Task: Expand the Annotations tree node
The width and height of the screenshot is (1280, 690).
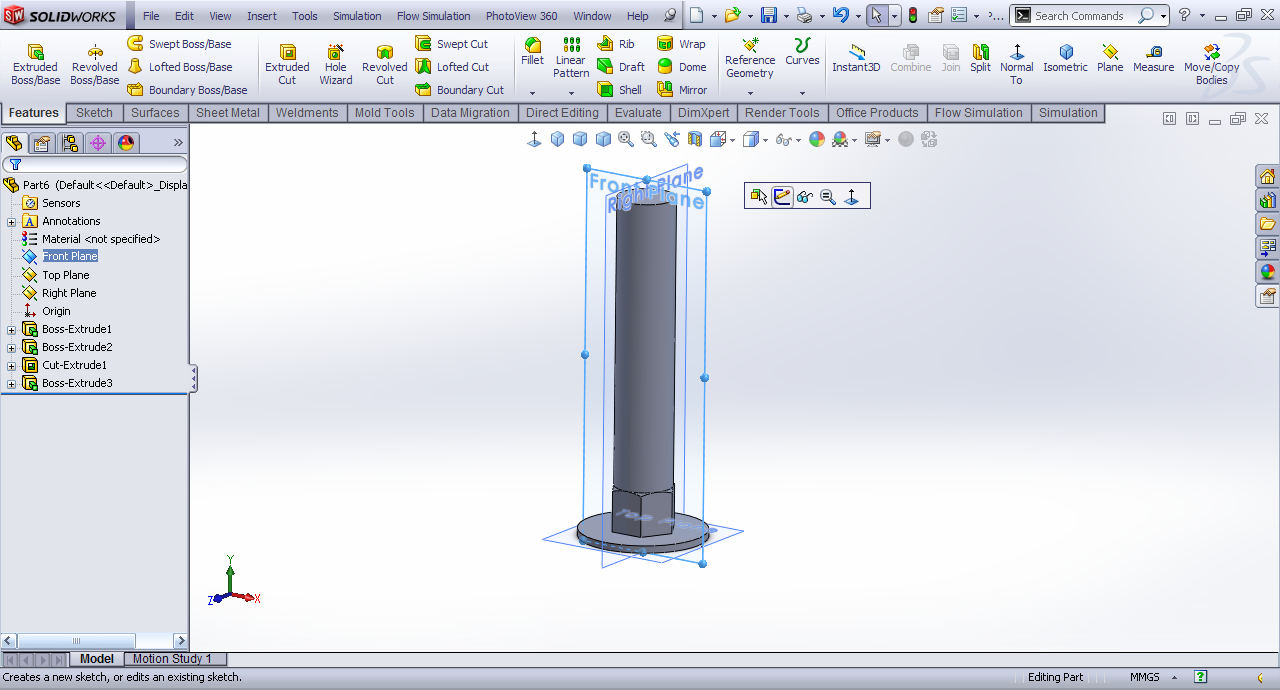Action: click(11, 221)
